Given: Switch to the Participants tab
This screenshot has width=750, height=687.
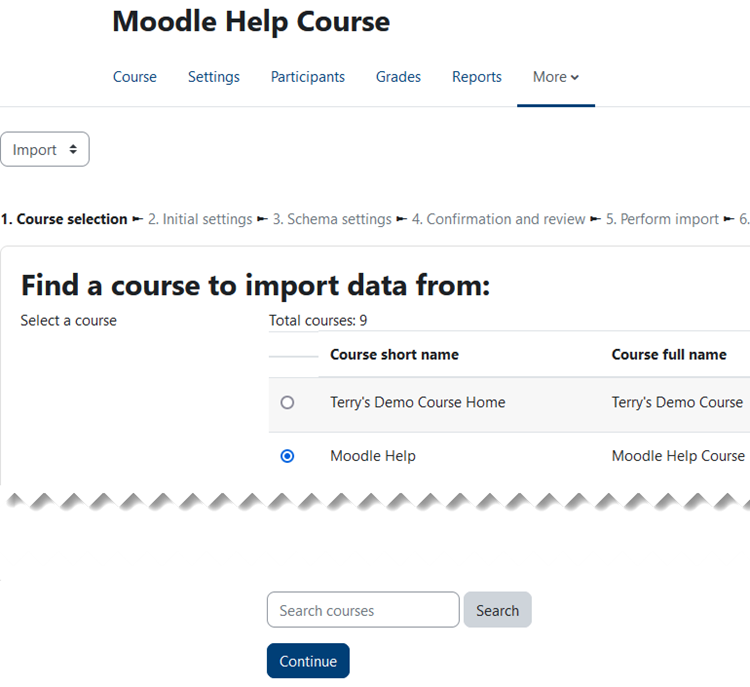Looking at the screenshot, I should (x=308, y=77).
